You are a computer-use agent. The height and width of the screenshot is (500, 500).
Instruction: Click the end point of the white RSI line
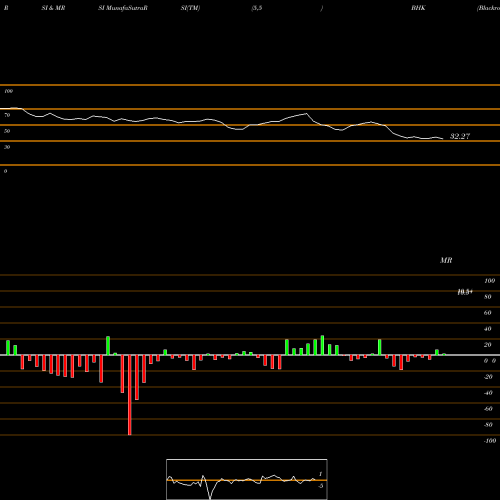click(x=443, y=139)
